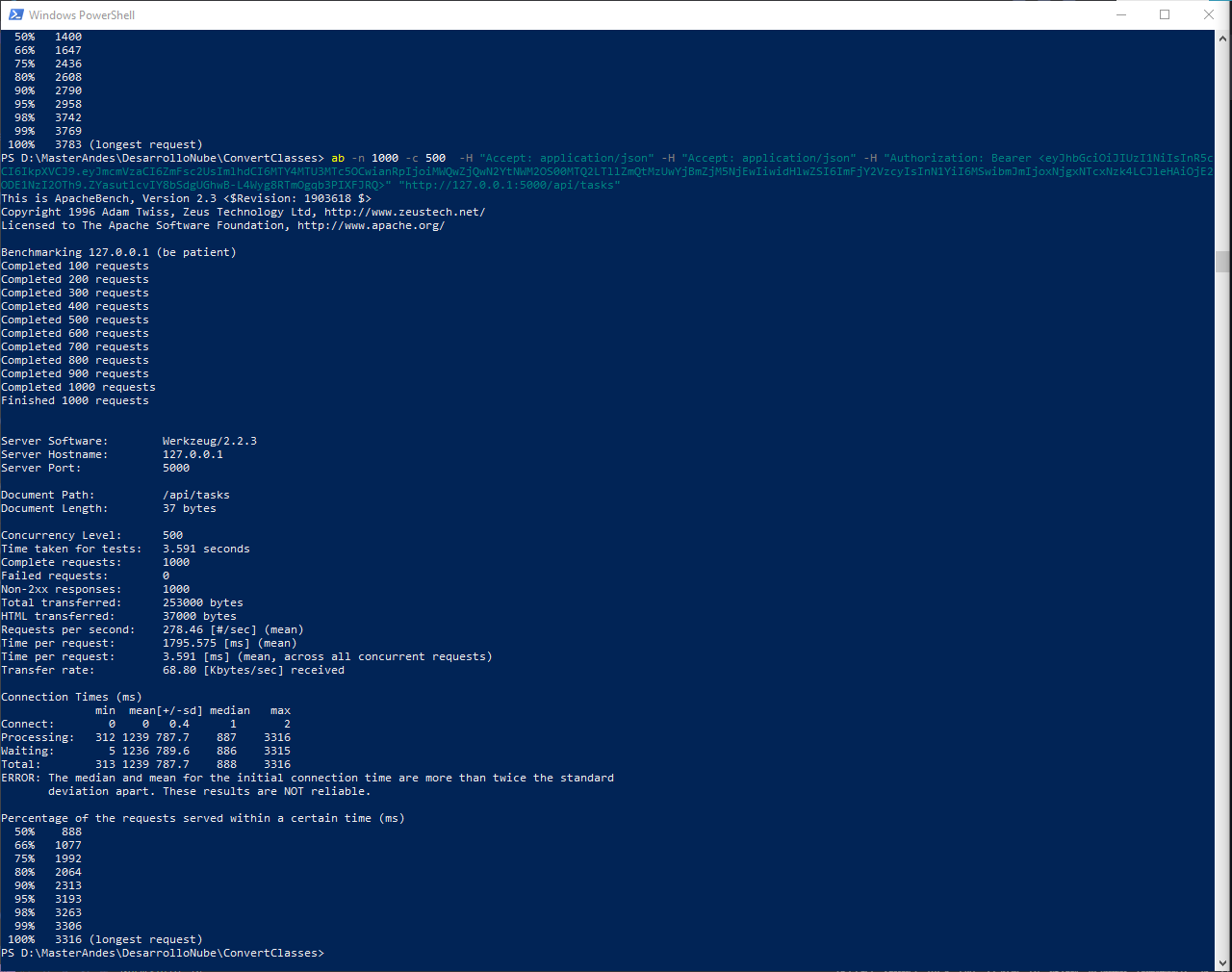Minimize the PowerShell window
This screenshot has width=1232, height=972.
click(x=1121, y=14)
